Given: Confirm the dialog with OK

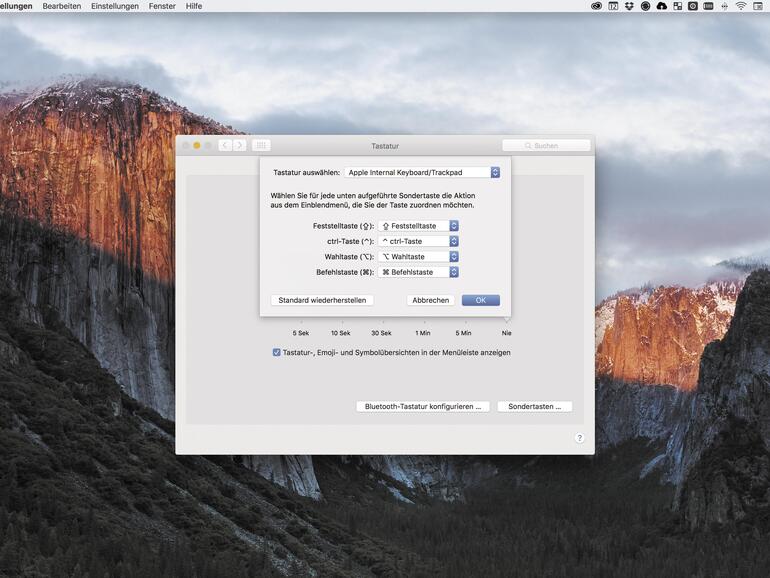Looking at the screenshot, I should [480, 300].
